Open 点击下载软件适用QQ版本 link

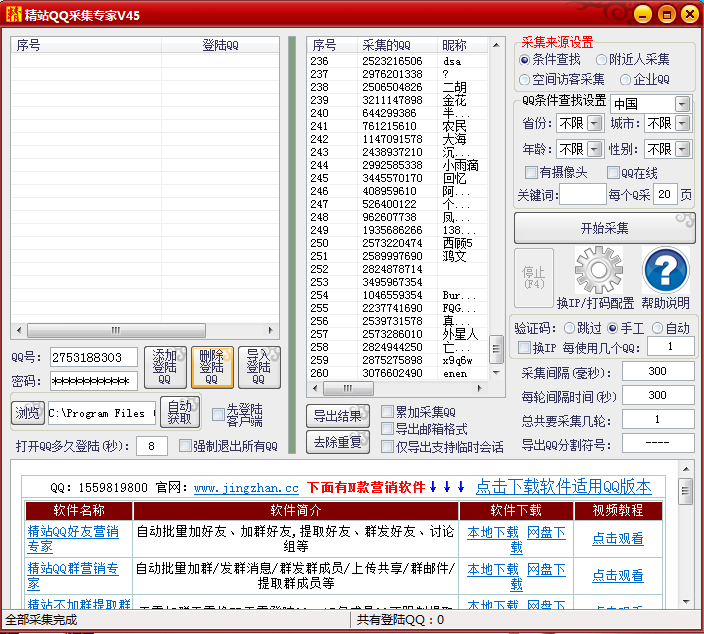coord(563,487)
